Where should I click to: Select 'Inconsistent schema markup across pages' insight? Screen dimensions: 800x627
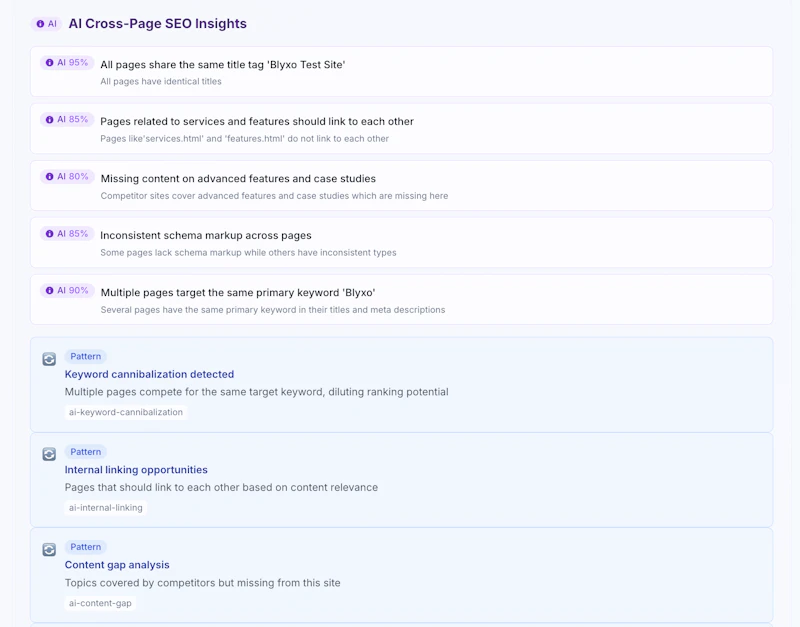[x=402, y=242]
